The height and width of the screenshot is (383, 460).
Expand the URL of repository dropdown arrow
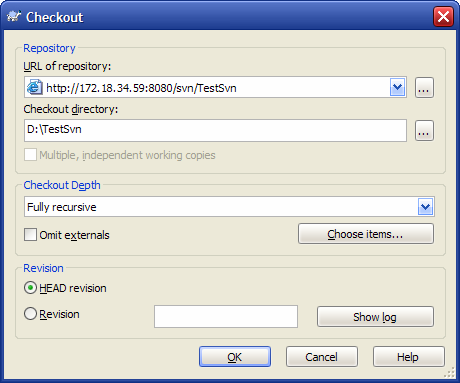397,87
